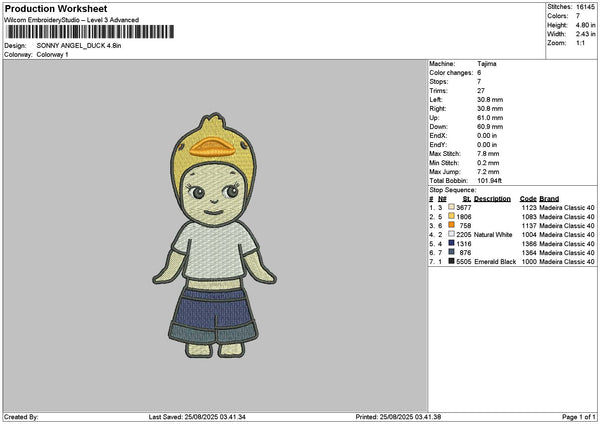Screen dimensions: 600x424
Task: Click the yellow swatch for stitch count 1806
Action: [x=452, y=216]
